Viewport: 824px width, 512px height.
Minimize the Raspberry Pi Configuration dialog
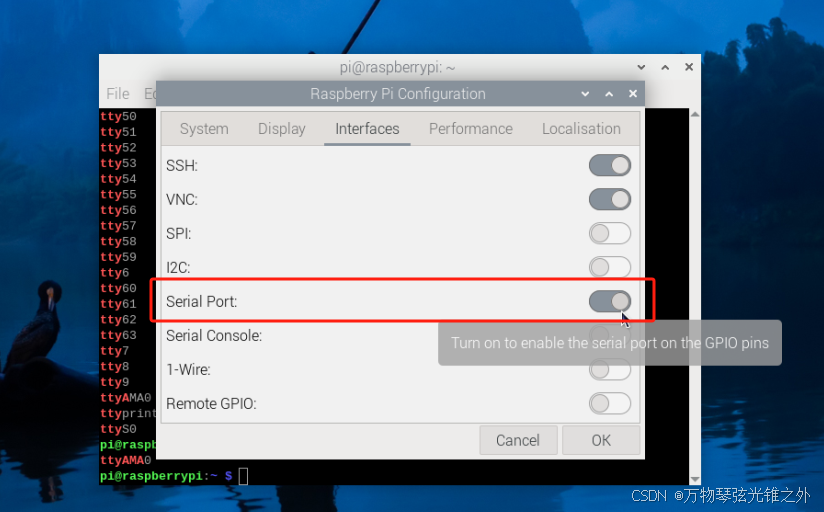point(585,94)
